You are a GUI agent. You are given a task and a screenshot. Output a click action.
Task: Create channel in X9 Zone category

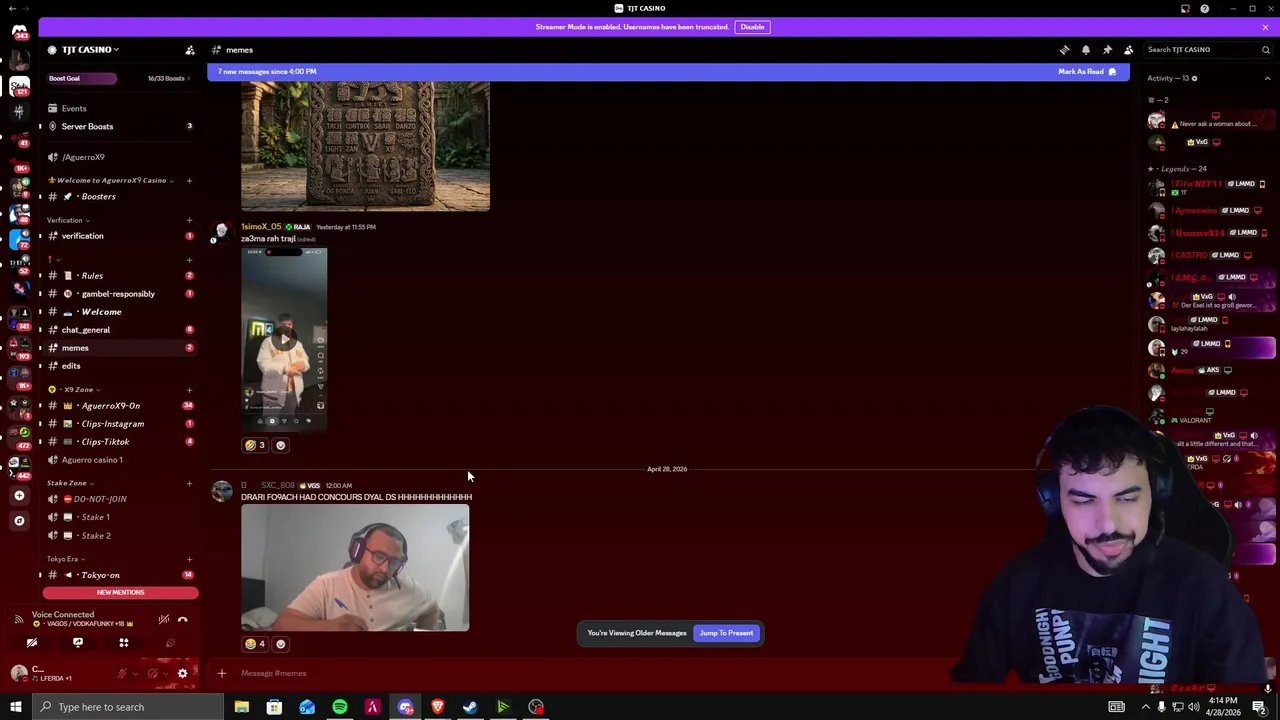pos(189,389)
